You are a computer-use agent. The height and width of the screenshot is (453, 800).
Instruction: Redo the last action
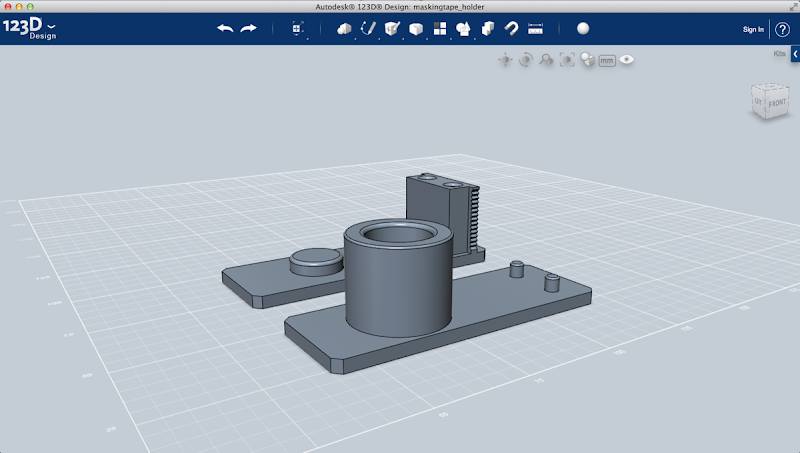coord(248,29)
